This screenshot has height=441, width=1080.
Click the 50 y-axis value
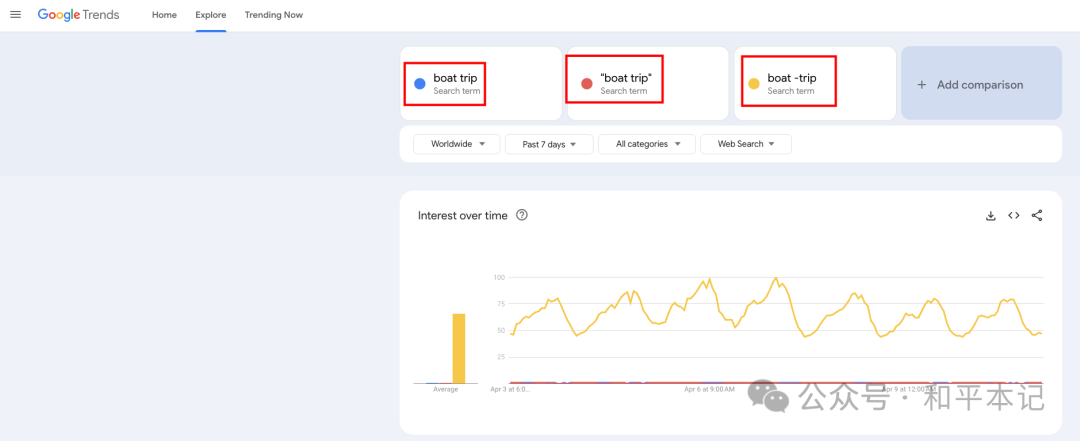pyautogui.click(x=501, y=331)
